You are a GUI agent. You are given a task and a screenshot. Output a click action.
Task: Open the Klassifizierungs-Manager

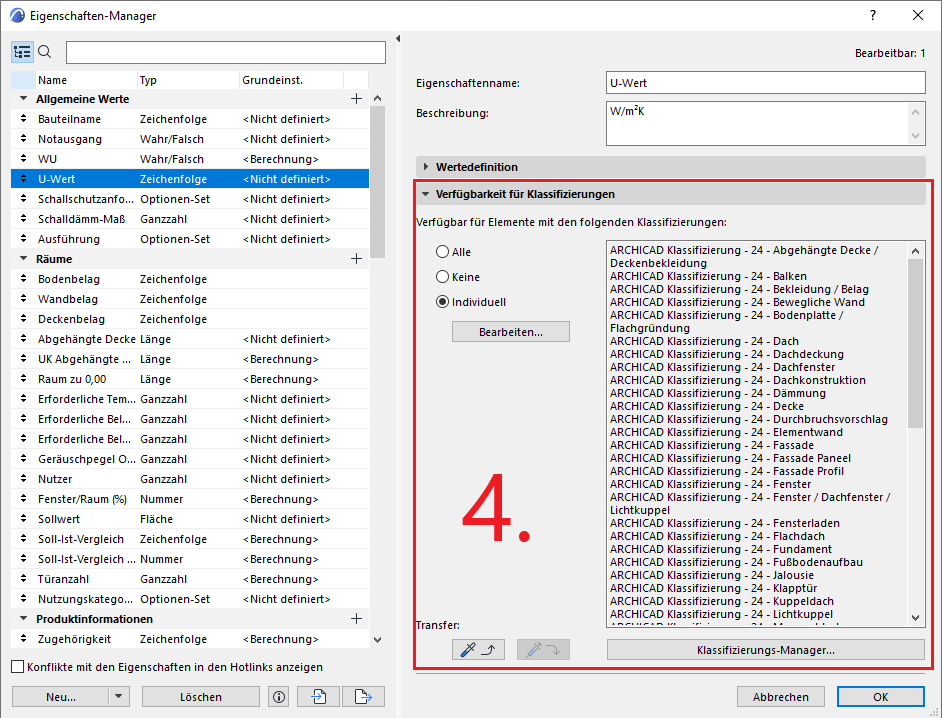click(765, 650)
